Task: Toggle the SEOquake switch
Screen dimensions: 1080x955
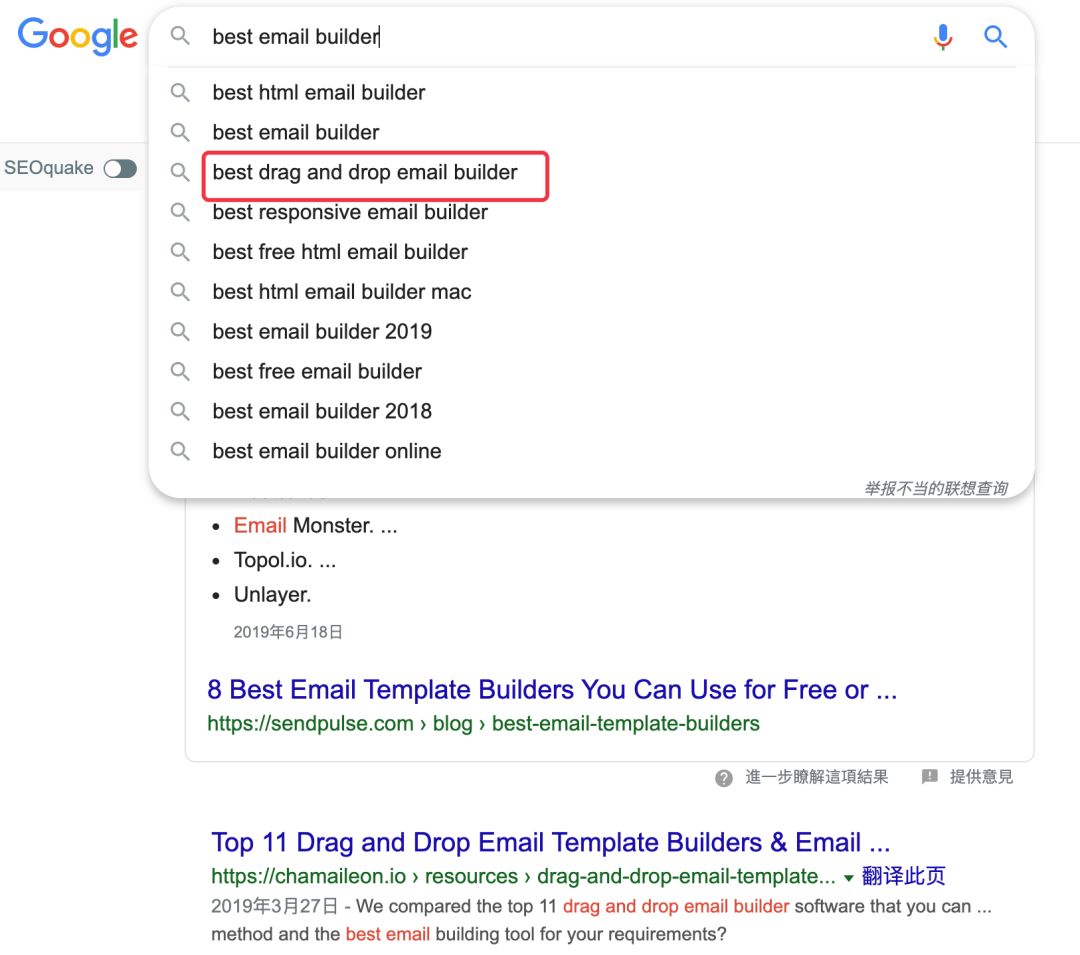Action: pyautogui.click(x=121, y=169)
